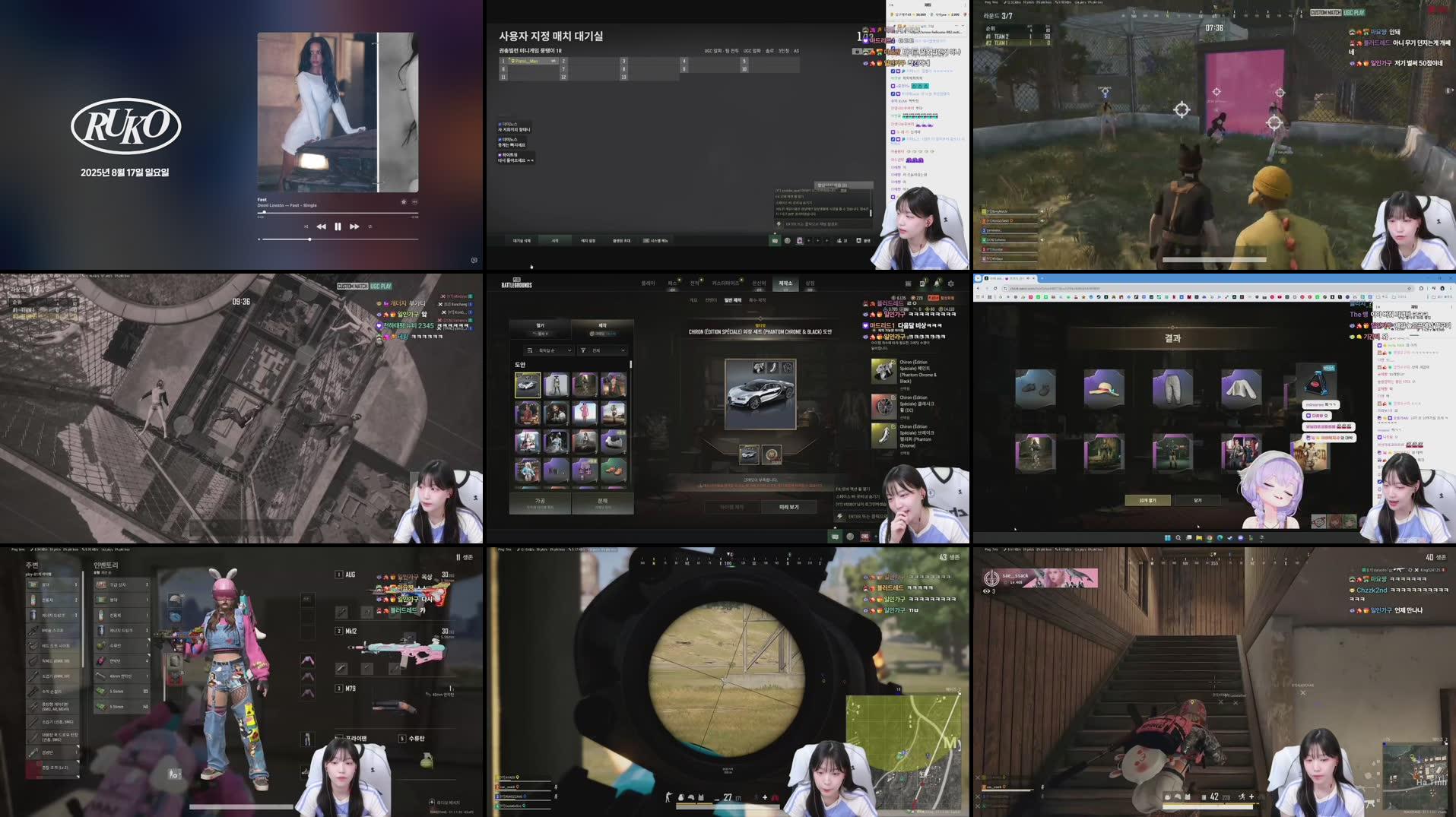1456x817 pixels.
Task: Click the browser address bar
Action: point(1209,289)
